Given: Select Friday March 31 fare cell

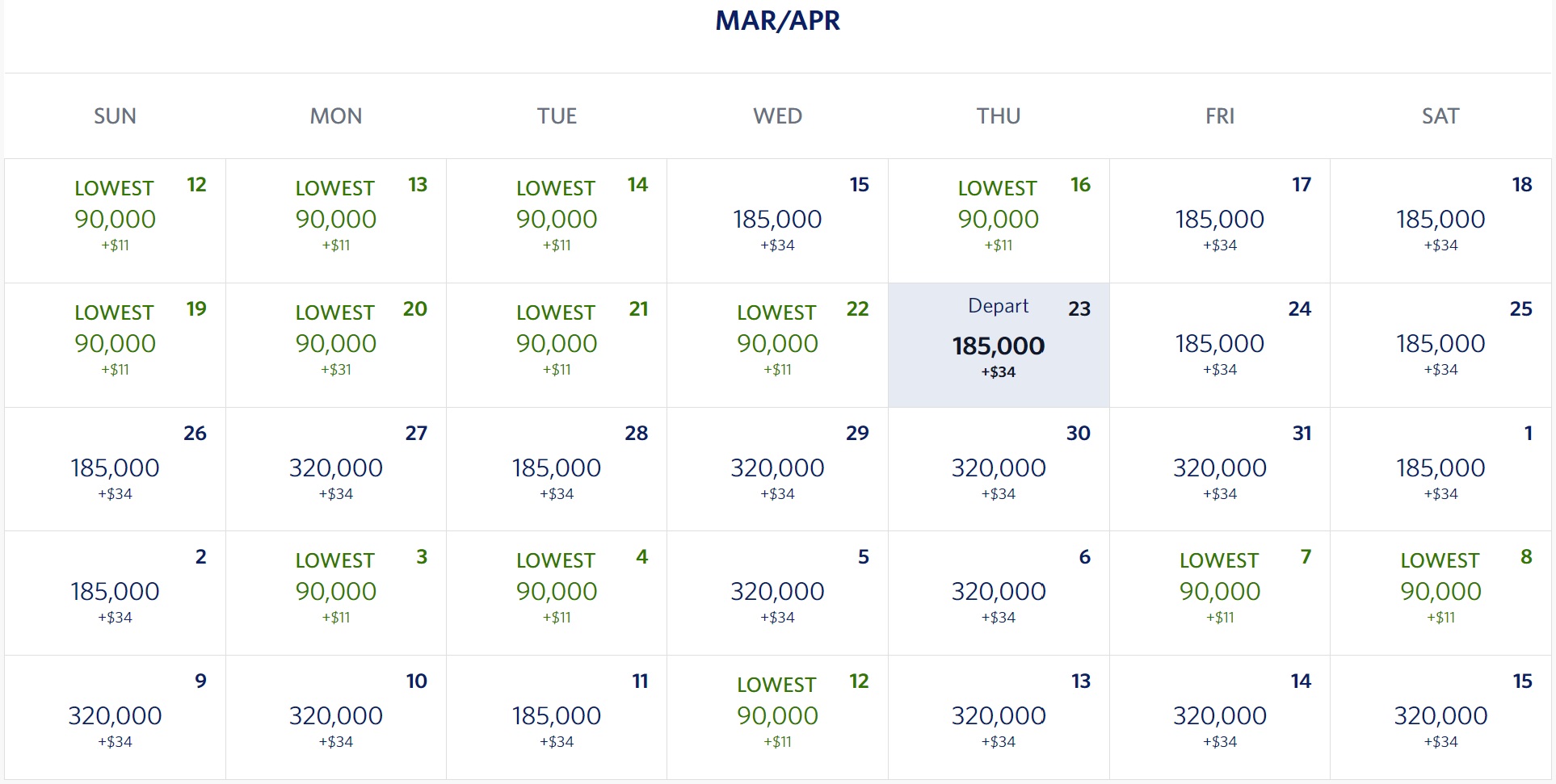Looking at the screenshot, I should point(1220,469).
